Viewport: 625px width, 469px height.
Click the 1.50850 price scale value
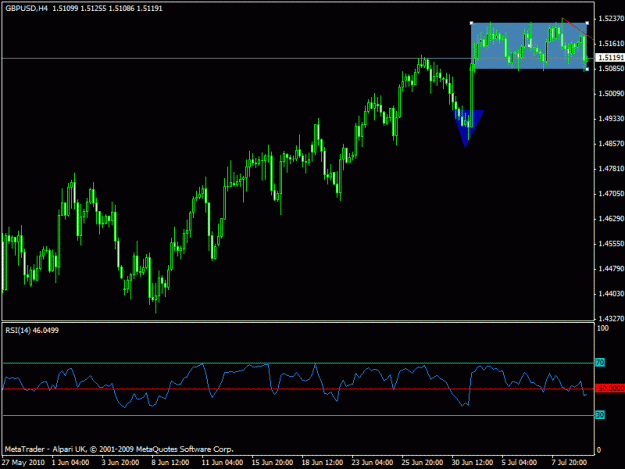tap(611, 69)
